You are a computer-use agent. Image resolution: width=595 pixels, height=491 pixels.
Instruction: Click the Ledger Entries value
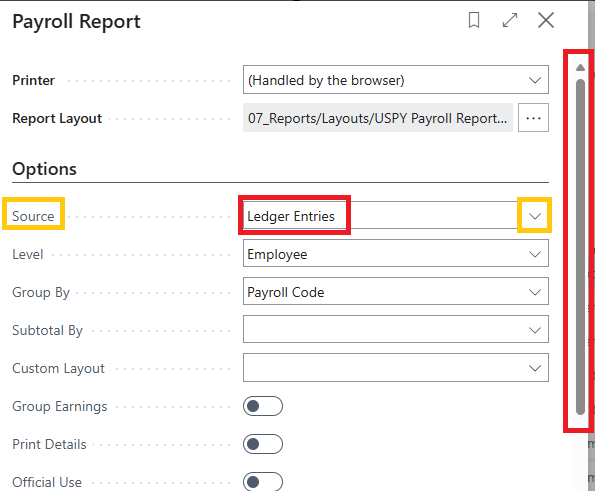291,216
